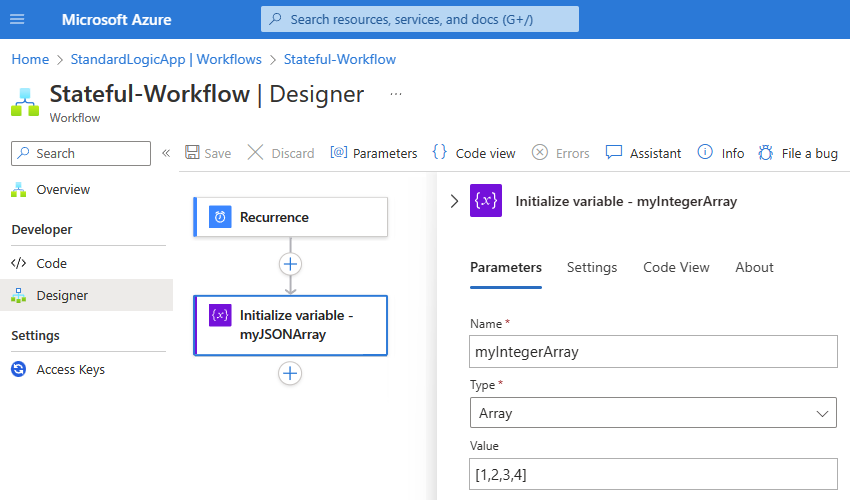This screenshot has height=500, width=850.
Task: Go to Home breadcrumb link
Action: [x=30, y=59]
